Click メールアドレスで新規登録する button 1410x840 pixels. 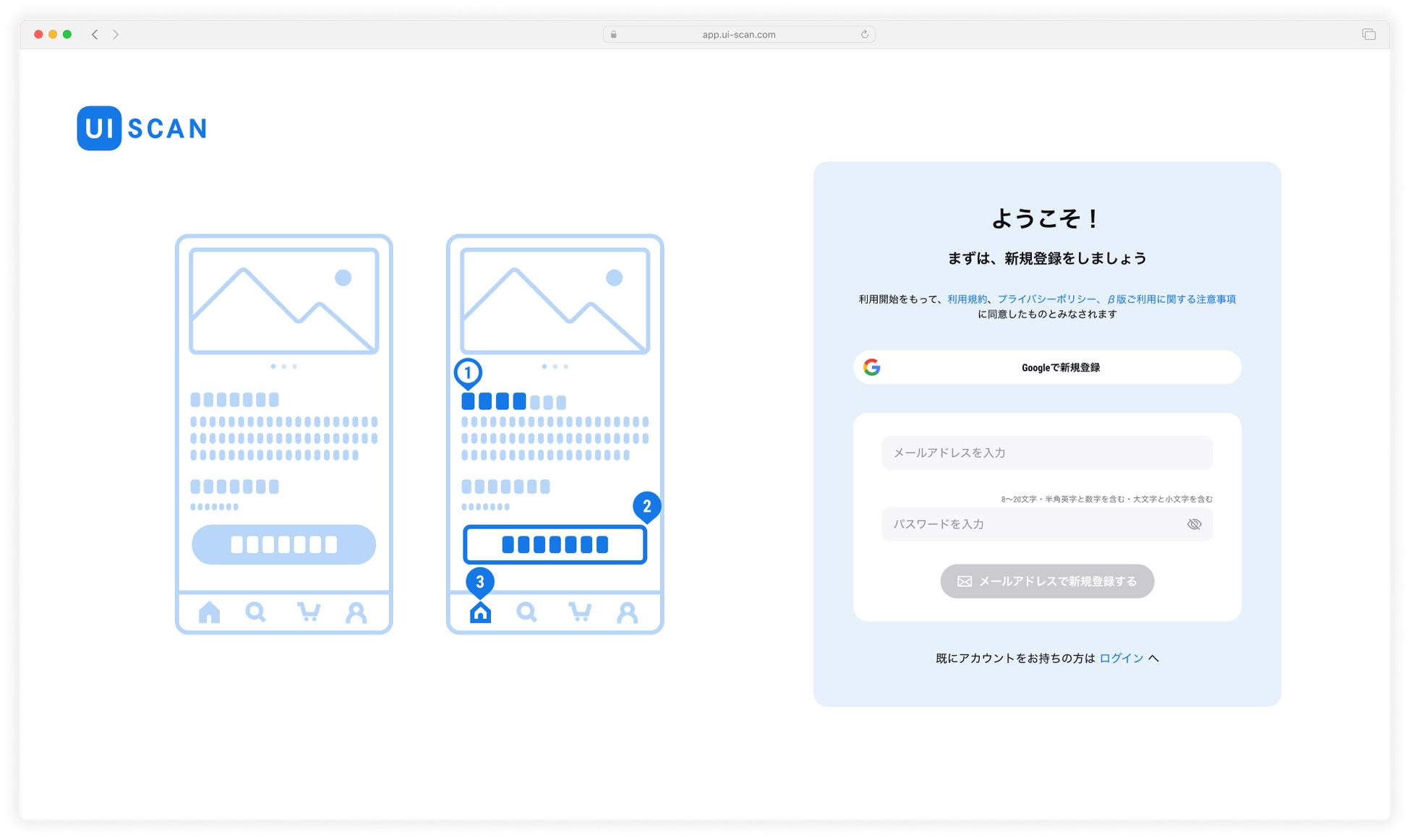(x=1047, y=581)
